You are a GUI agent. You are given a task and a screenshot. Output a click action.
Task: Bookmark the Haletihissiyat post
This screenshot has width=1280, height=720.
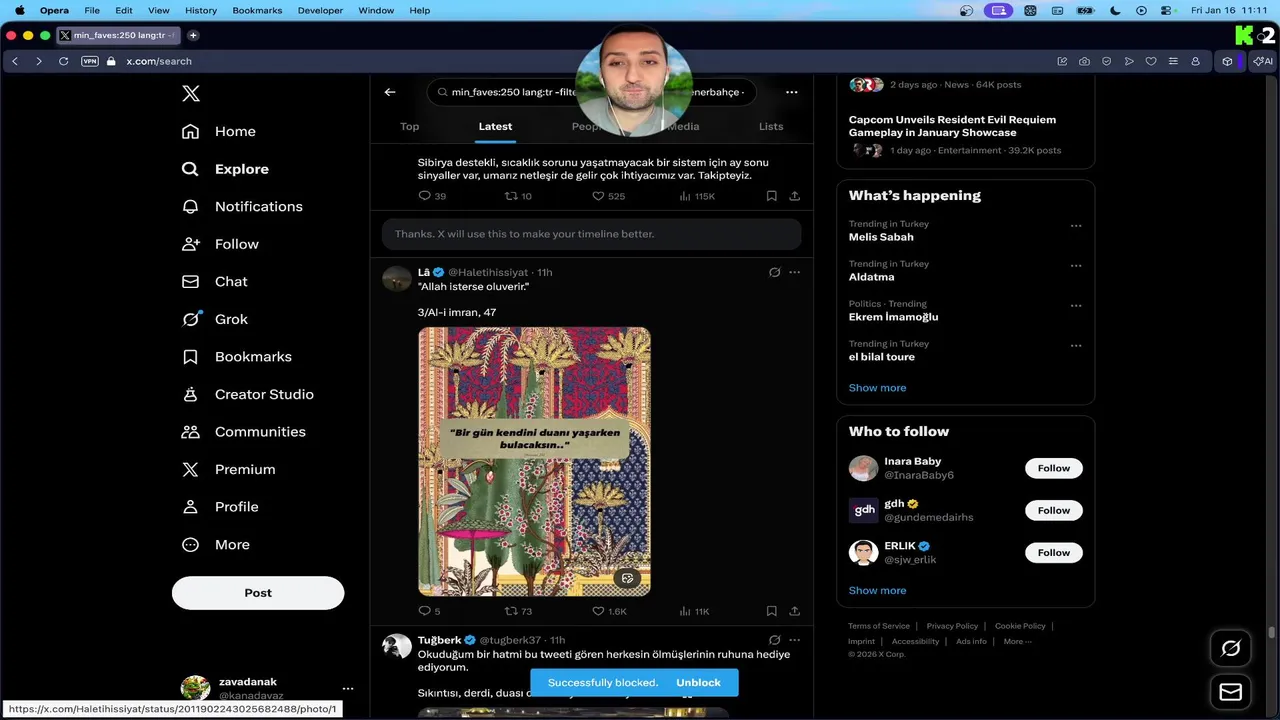[x=771, y=611]
